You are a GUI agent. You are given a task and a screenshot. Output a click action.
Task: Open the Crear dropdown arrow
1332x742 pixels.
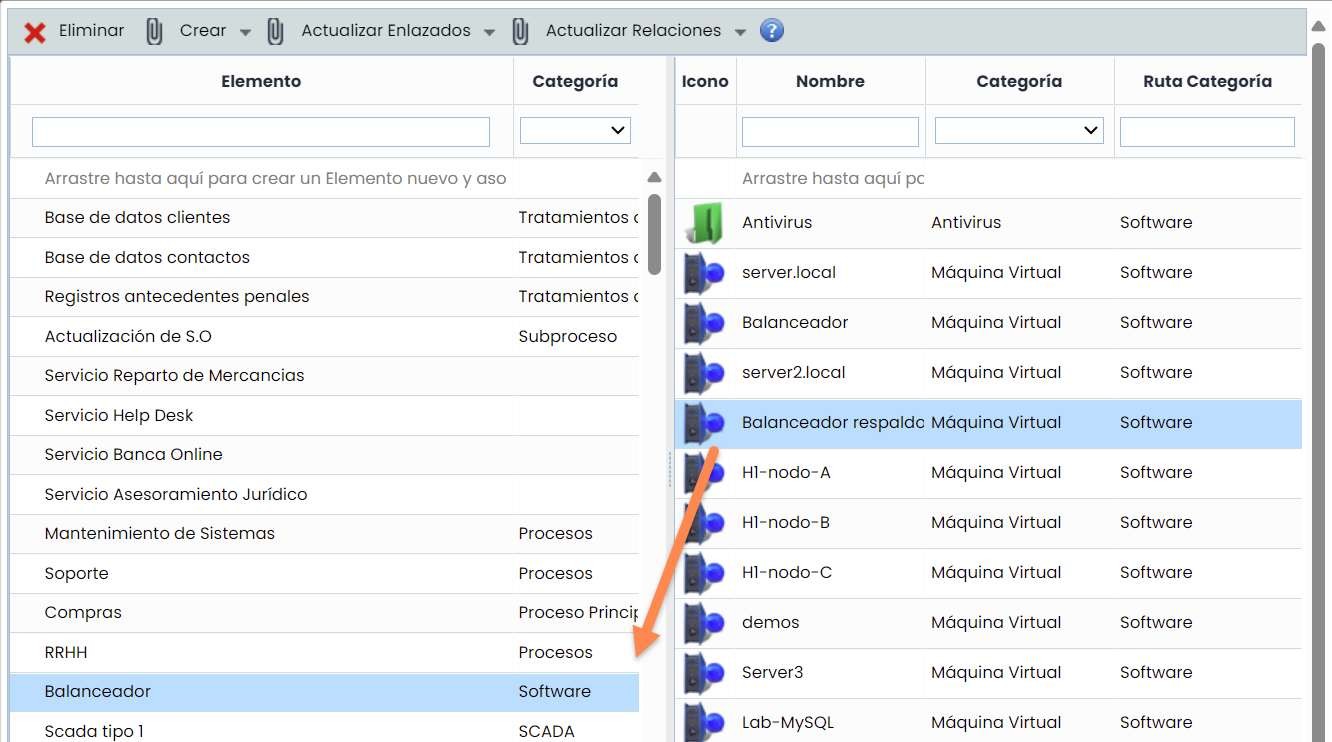pos(245,32)
